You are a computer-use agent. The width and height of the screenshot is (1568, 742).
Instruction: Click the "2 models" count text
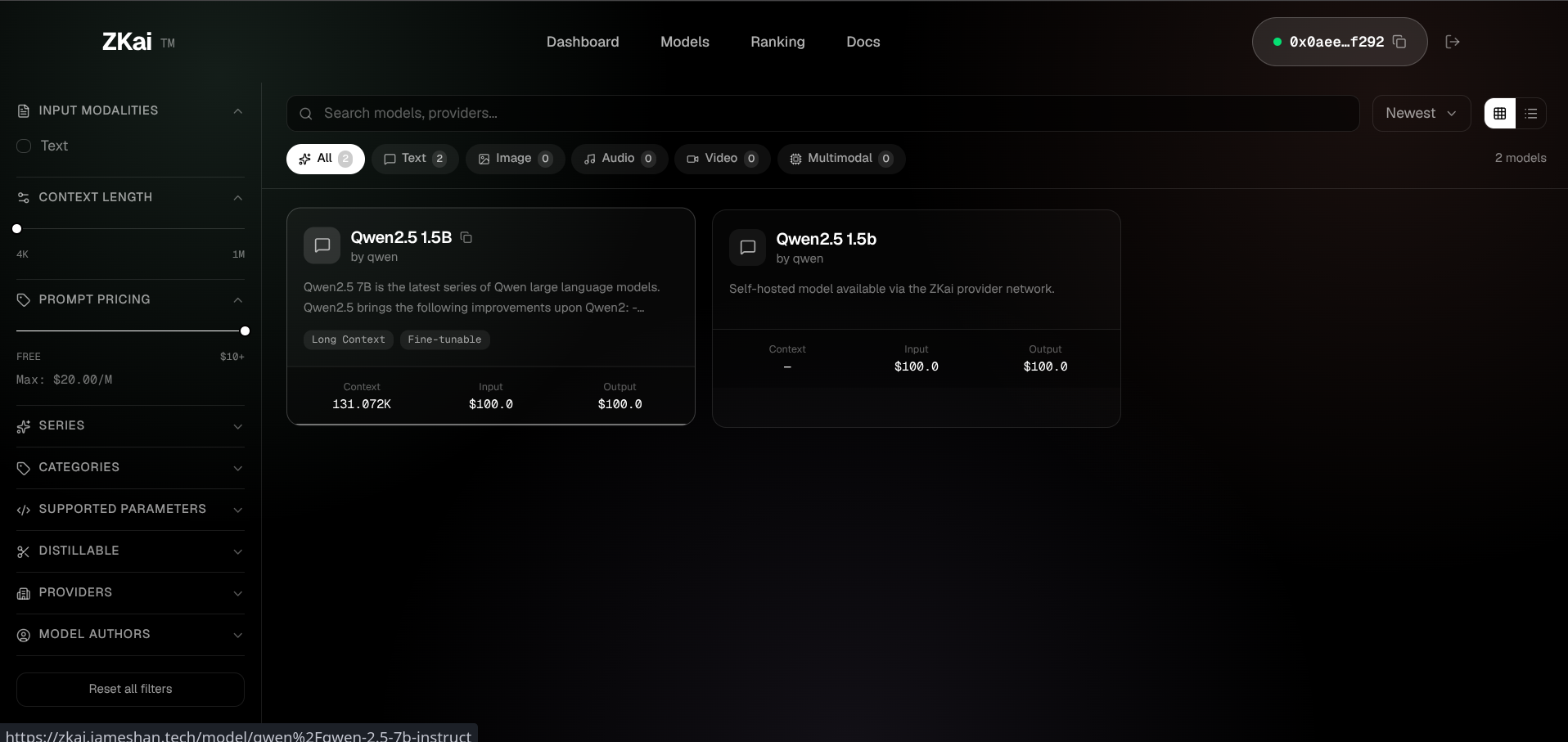[1521, 158]
